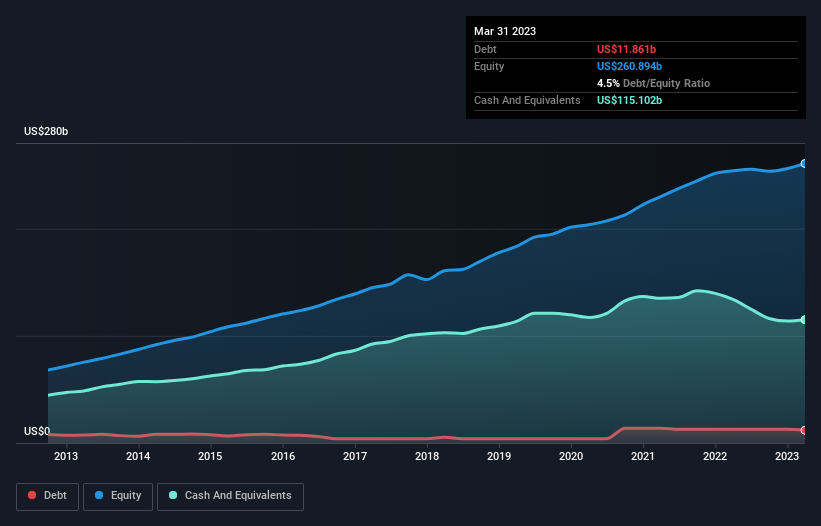This screenshot has width=821, height=526.
Task: Click the 2013 x-axis label
Action: (66, 456)
